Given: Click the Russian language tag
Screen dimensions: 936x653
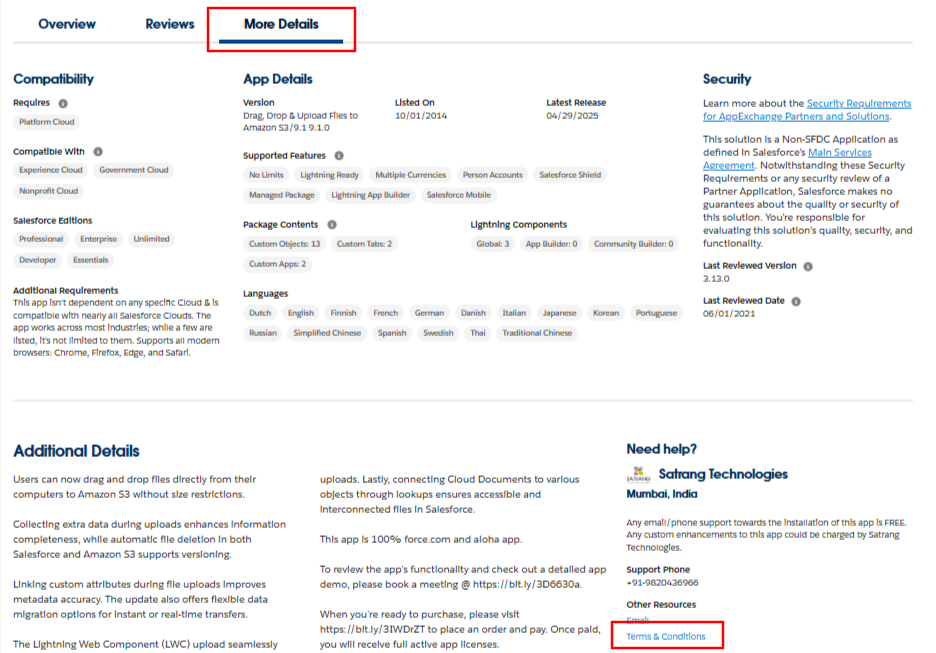Looking at the screenshot, I should 263,333.
